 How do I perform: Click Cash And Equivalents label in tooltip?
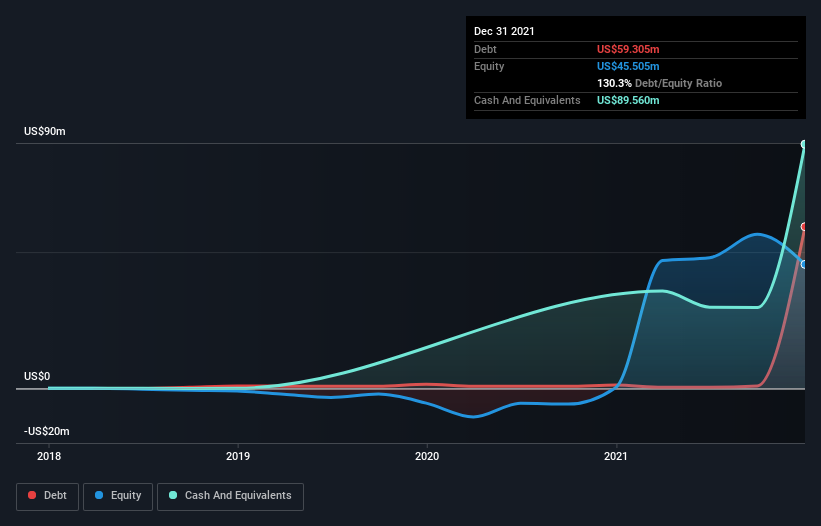coord(527,100)
